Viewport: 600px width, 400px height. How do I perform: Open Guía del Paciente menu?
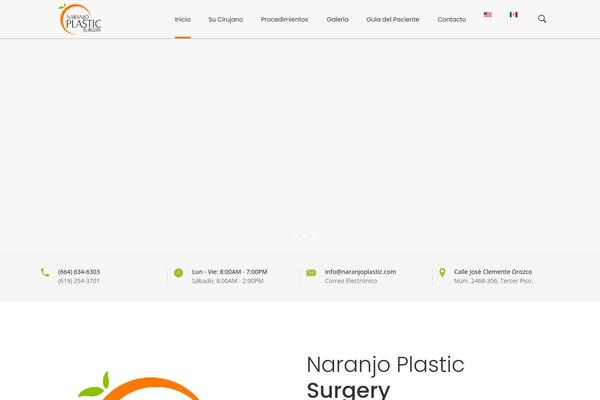click(x=393, y=20)
